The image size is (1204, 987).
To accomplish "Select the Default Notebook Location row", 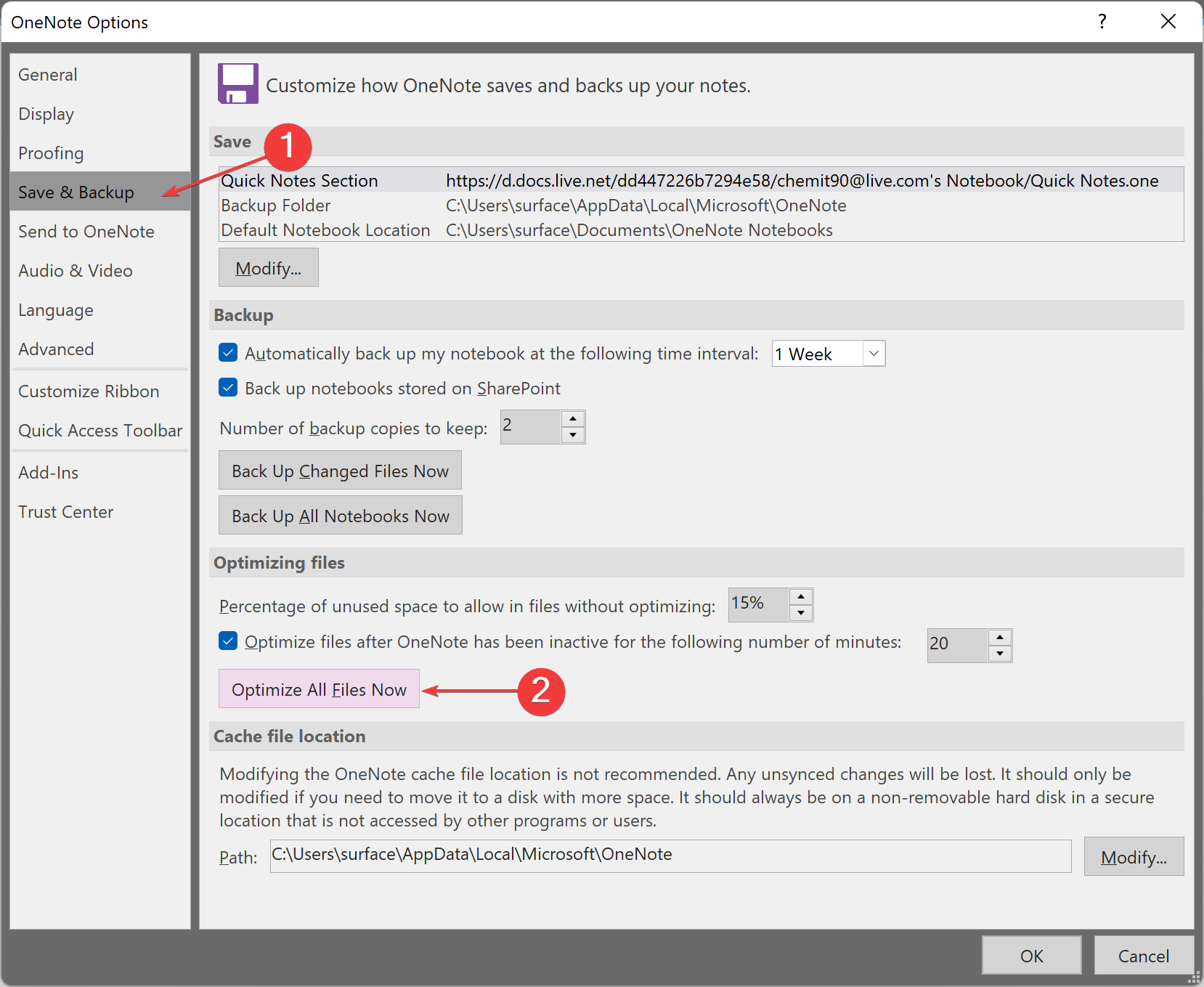I will coord(701,230).
